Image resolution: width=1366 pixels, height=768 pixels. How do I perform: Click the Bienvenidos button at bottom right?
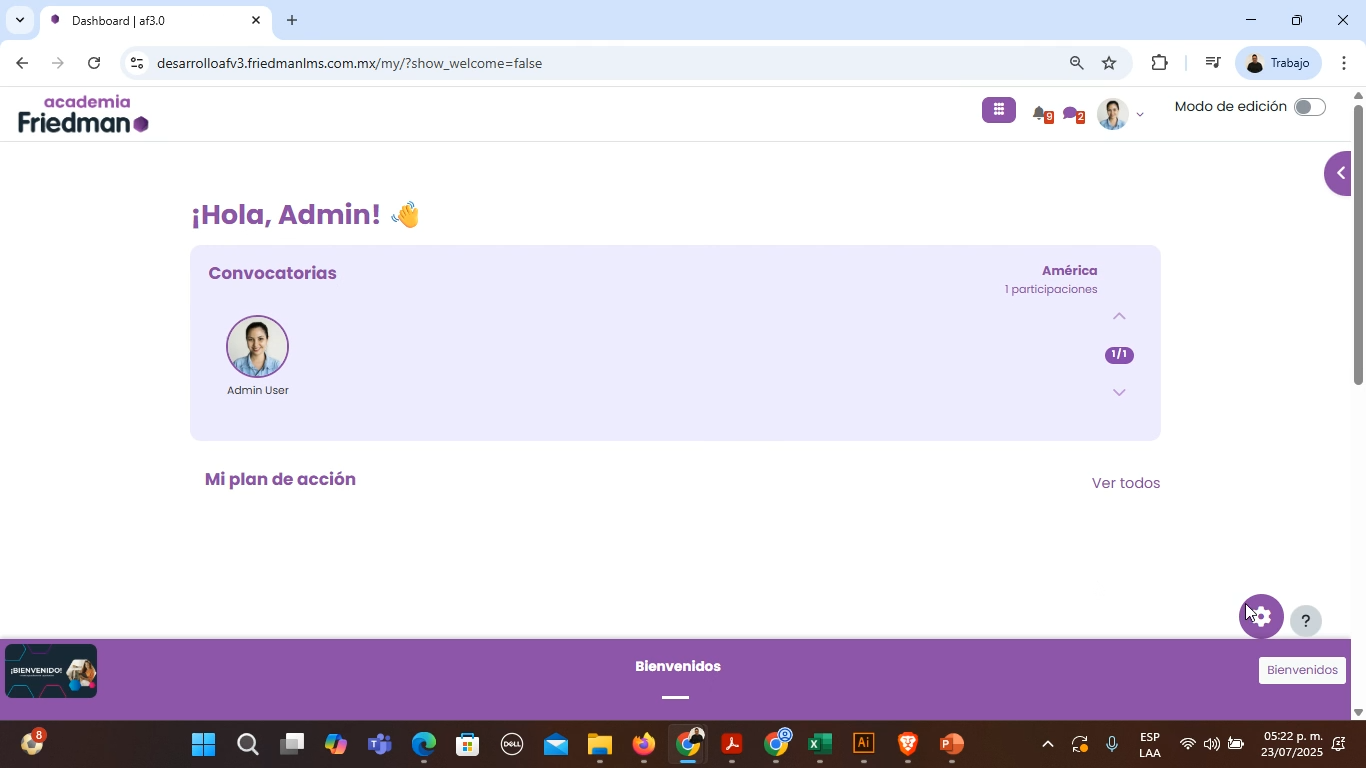click(x=1302, y=670)
